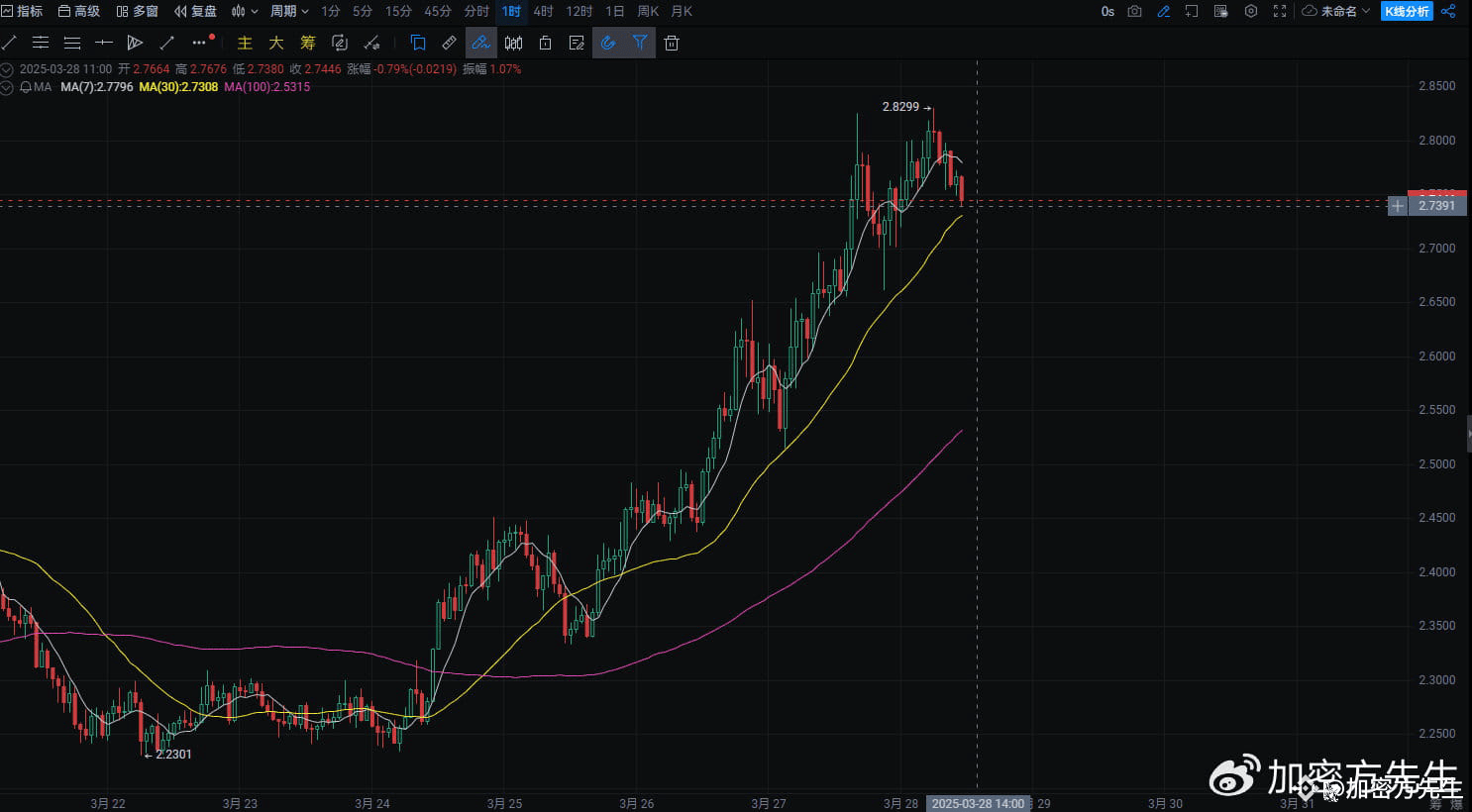This screenshot has width=1472, height=812.
Task: Expand the candlestick chart type dropdown
Action: [x=244, y=11]
